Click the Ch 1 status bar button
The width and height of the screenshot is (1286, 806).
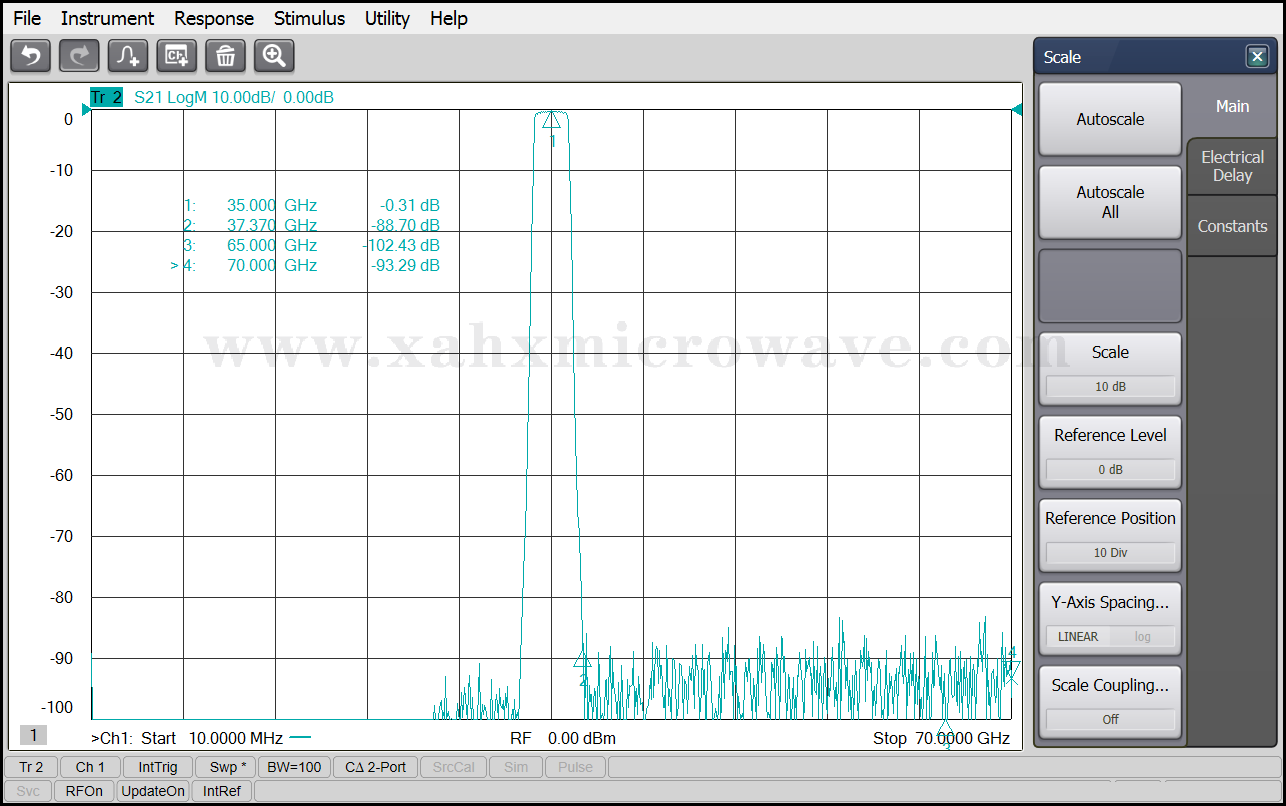pyautogui.click(x=90, y=767)
